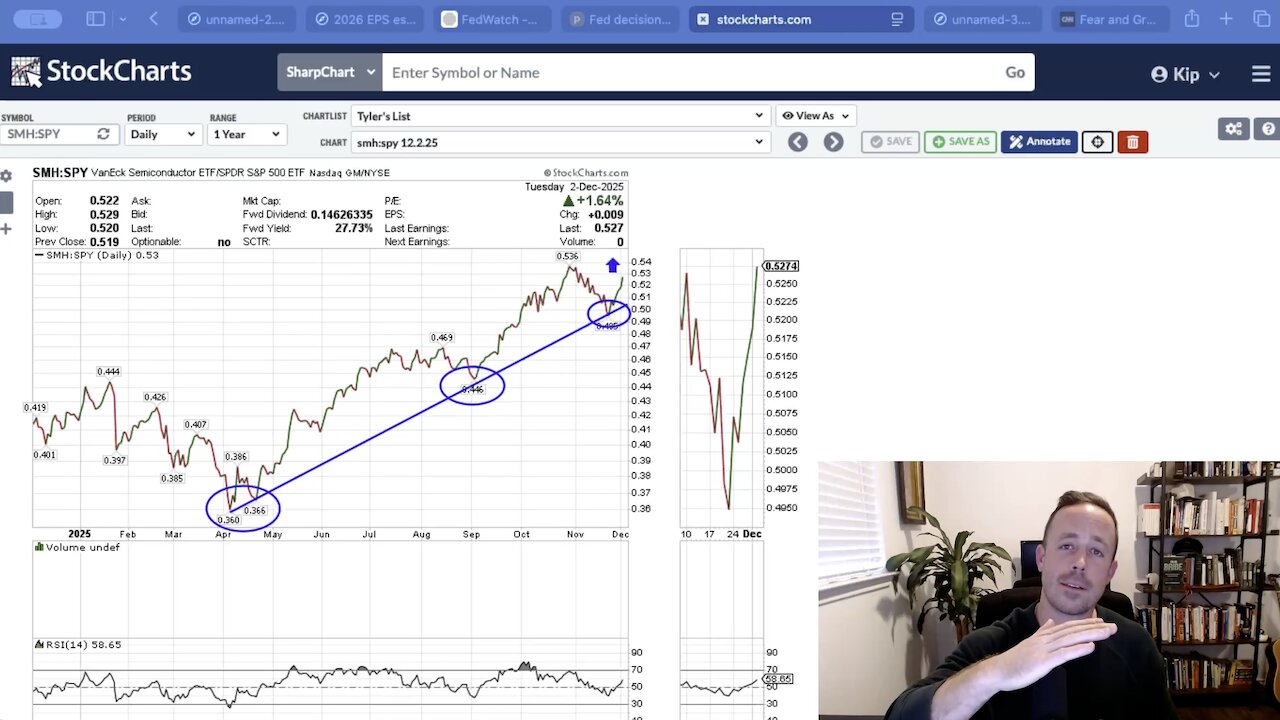This screenshot has width=1280, height=720.
Task: Open the Annotate tool
Action: pyautogui.click(x=1039, y=142)
